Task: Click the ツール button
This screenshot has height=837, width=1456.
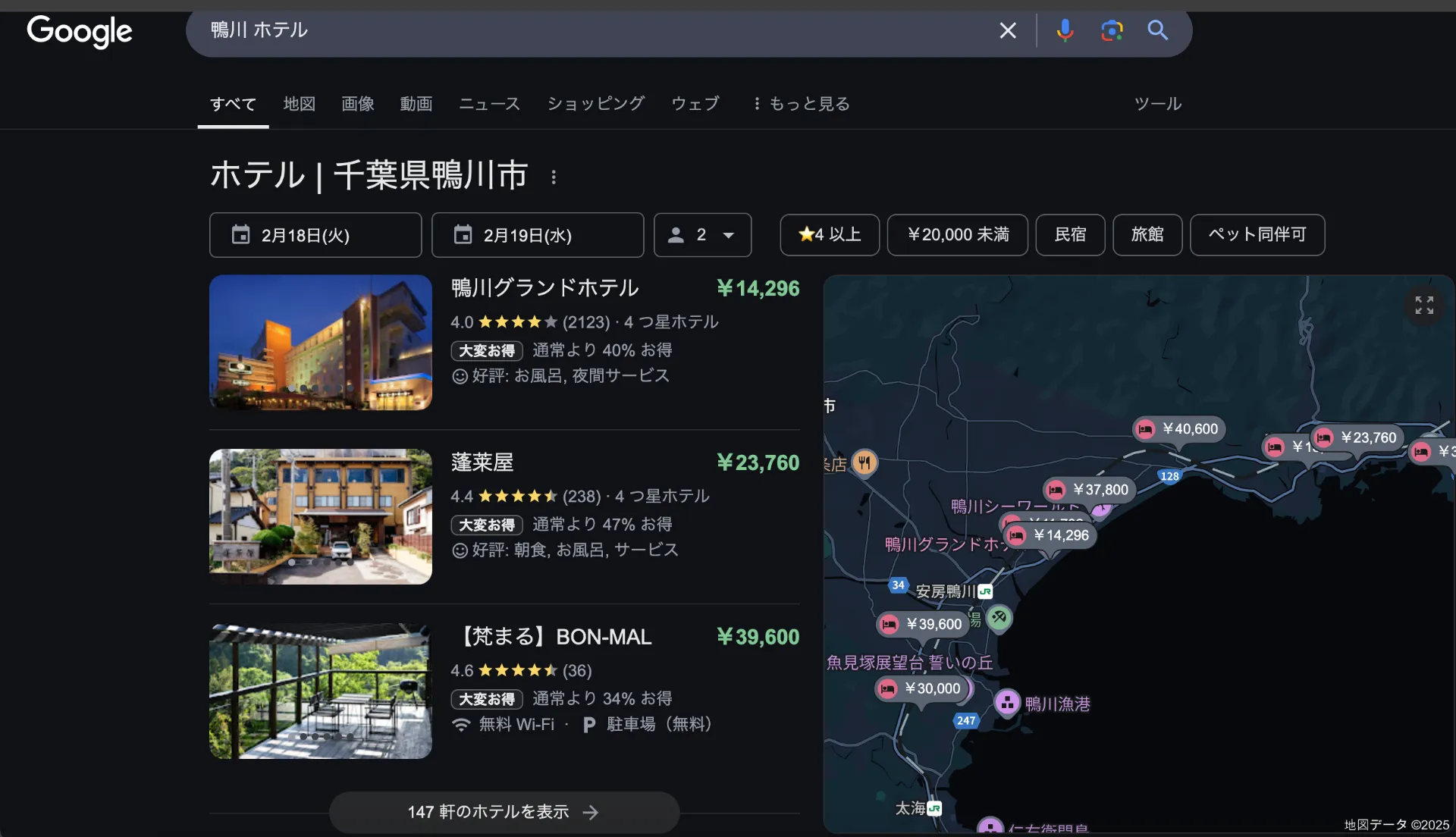Action: (x=1157, y=104)
